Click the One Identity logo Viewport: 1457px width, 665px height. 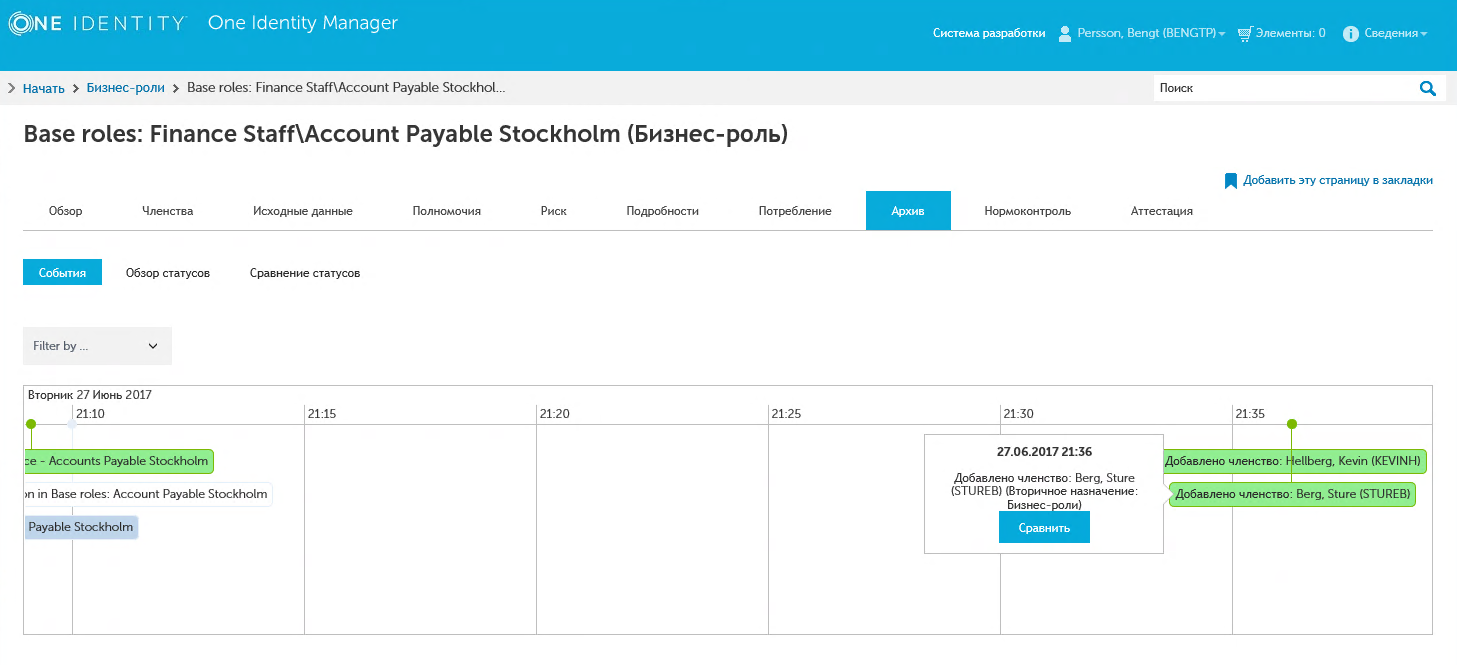click(x=97, y=23)
